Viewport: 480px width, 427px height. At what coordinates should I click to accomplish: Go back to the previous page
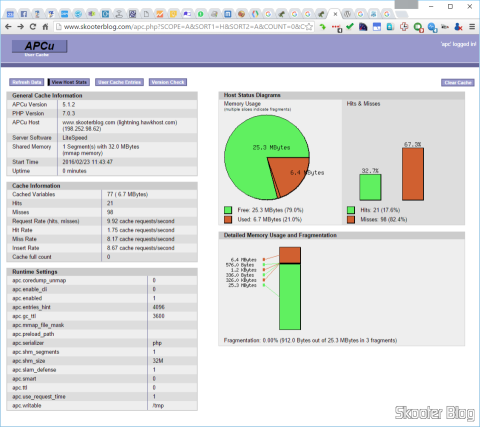(x=8, y=27)
